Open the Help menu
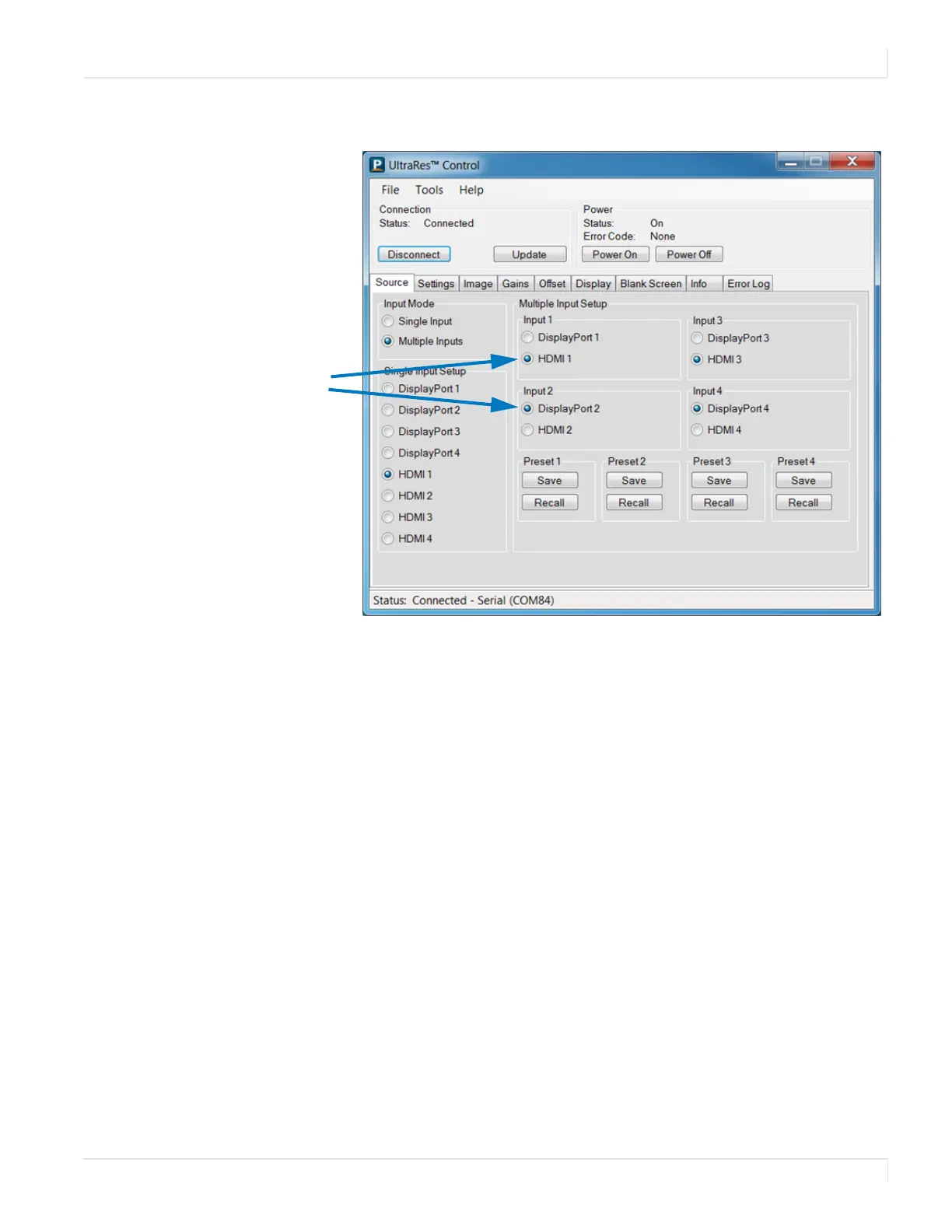This screenshot has width=952, height=1232. [471, 190]
